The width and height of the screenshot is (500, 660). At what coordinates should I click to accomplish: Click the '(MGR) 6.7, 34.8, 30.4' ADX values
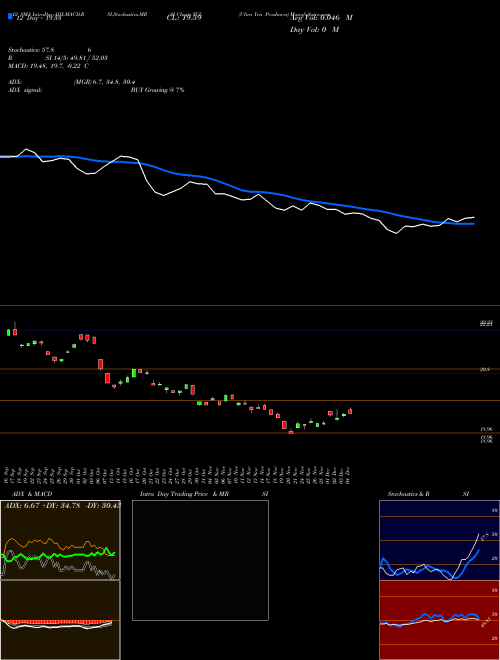point(104,82)
